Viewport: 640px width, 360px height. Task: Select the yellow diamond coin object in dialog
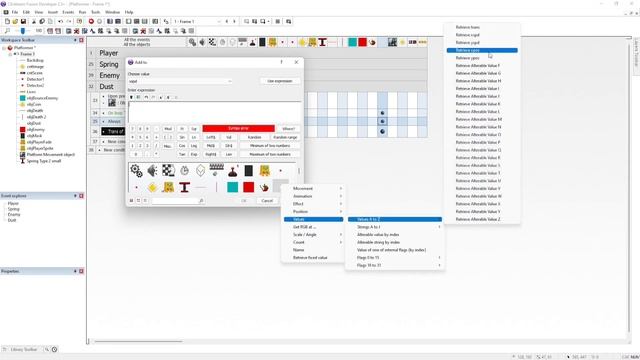pos(152,187)
